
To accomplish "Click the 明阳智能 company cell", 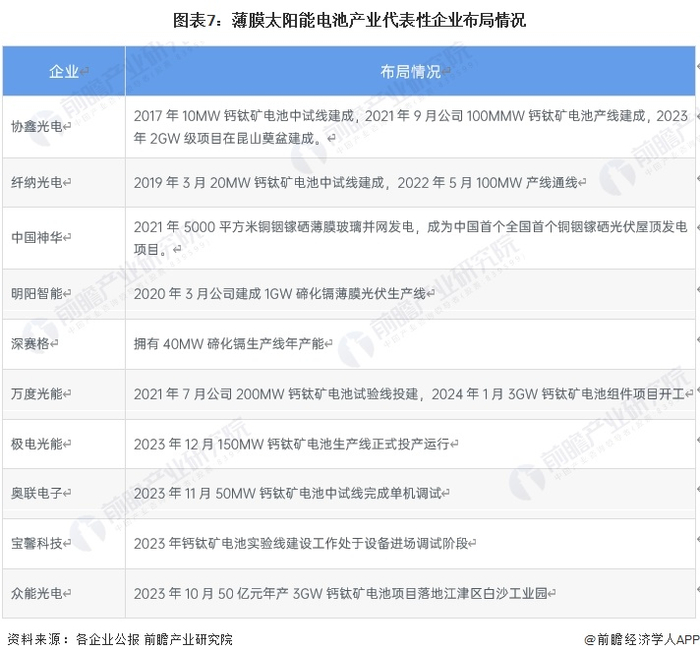I will point(64,294).
